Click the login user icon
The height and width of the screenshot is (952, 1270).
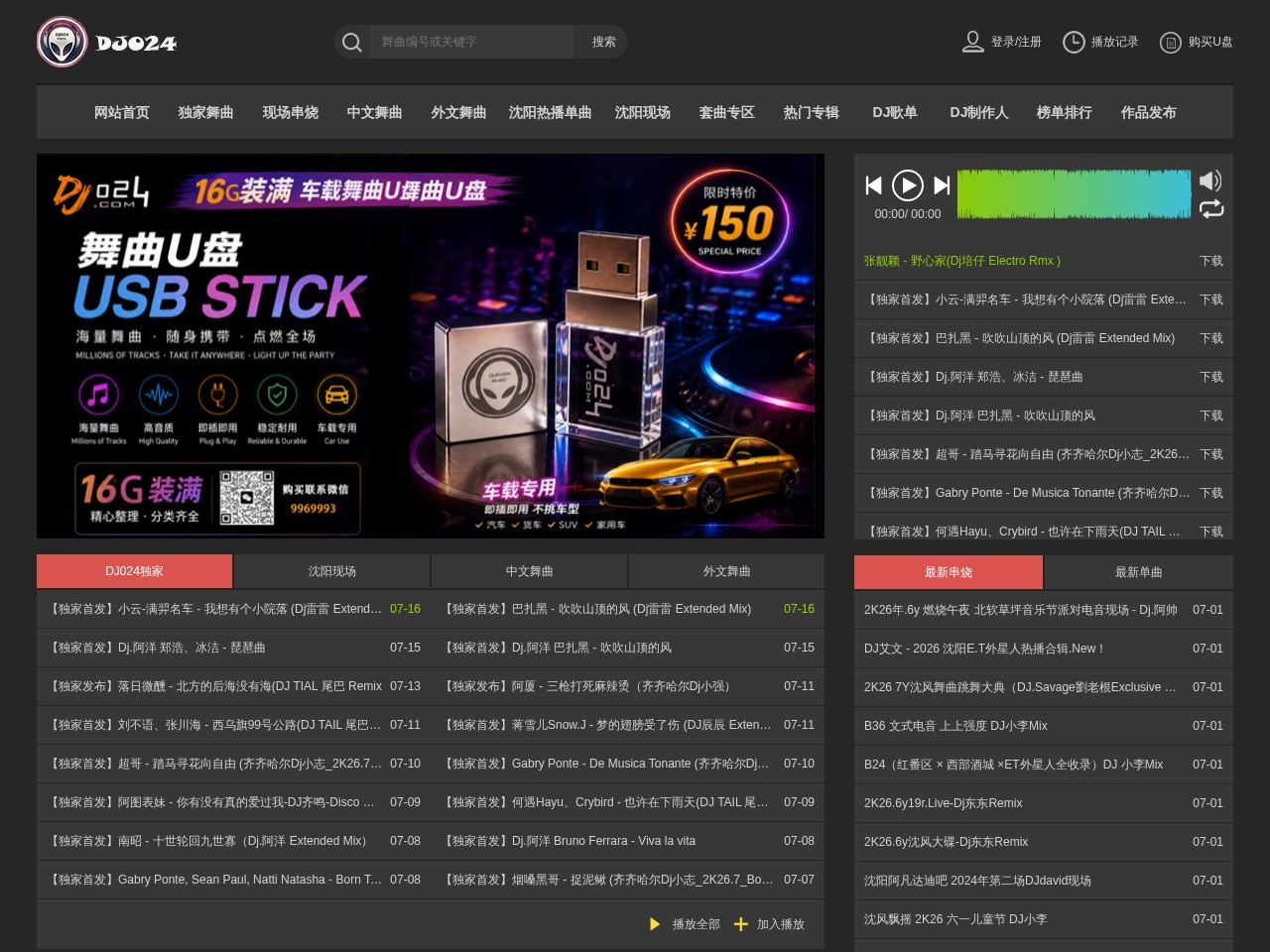tap(972, 42)
